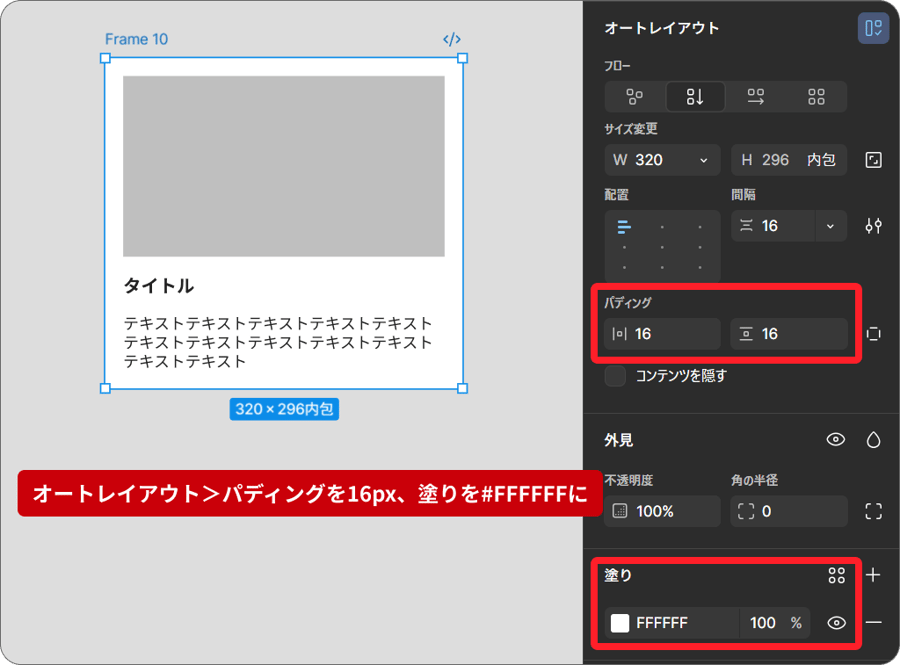
Task: Open the blend mode droplet icon
Action: pyautogui.click(x=873, y=439)
